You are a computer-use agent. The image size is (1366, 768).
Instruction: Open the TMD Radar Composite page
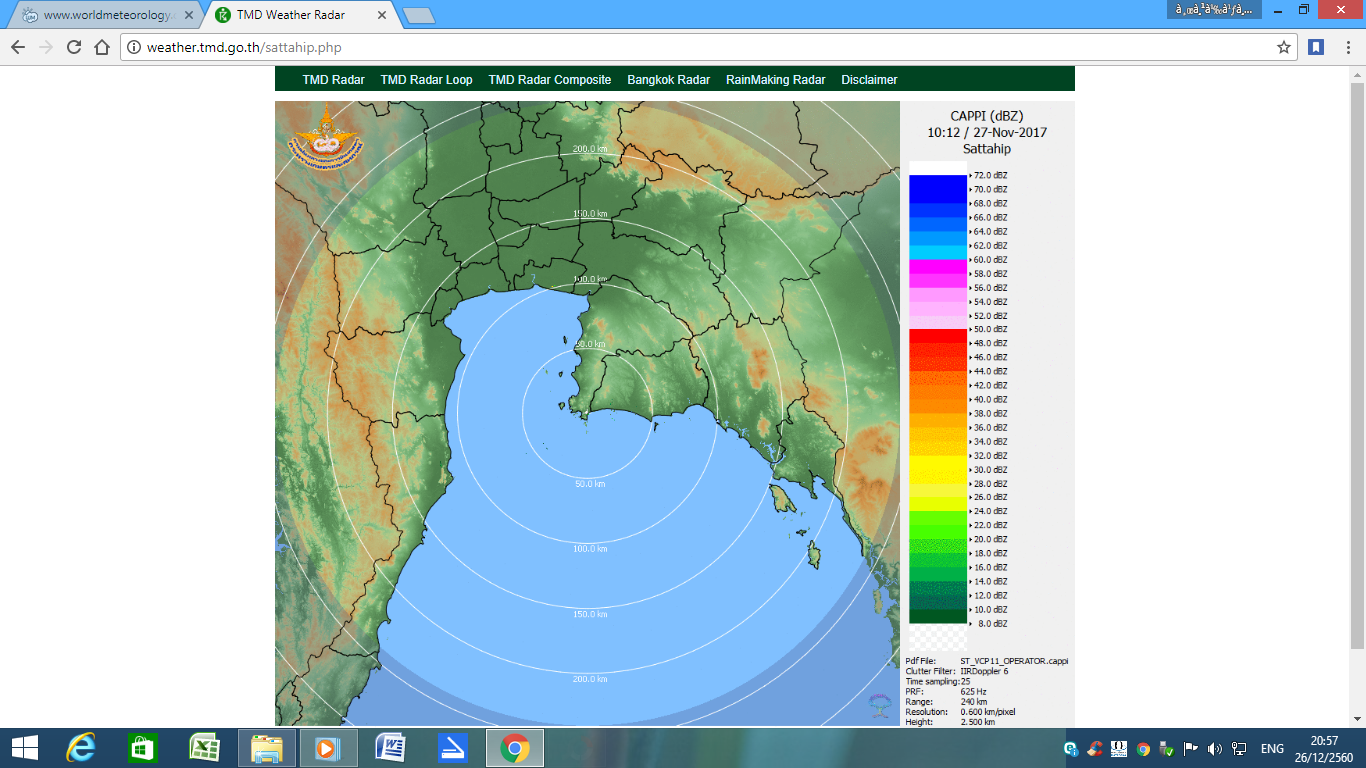(549, 80)
